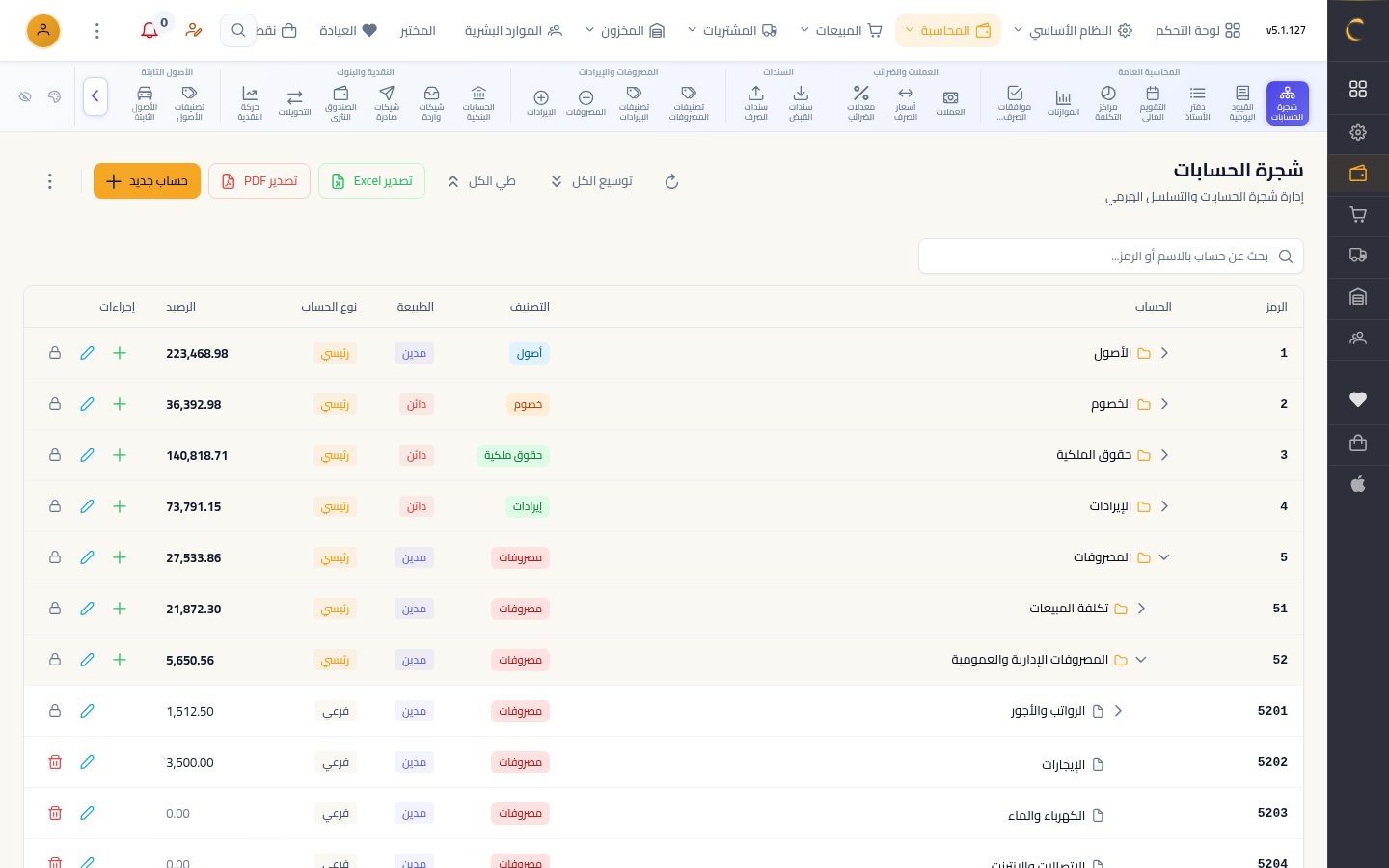Open شيكات صادرة outgoing cheques

point(387,103)
